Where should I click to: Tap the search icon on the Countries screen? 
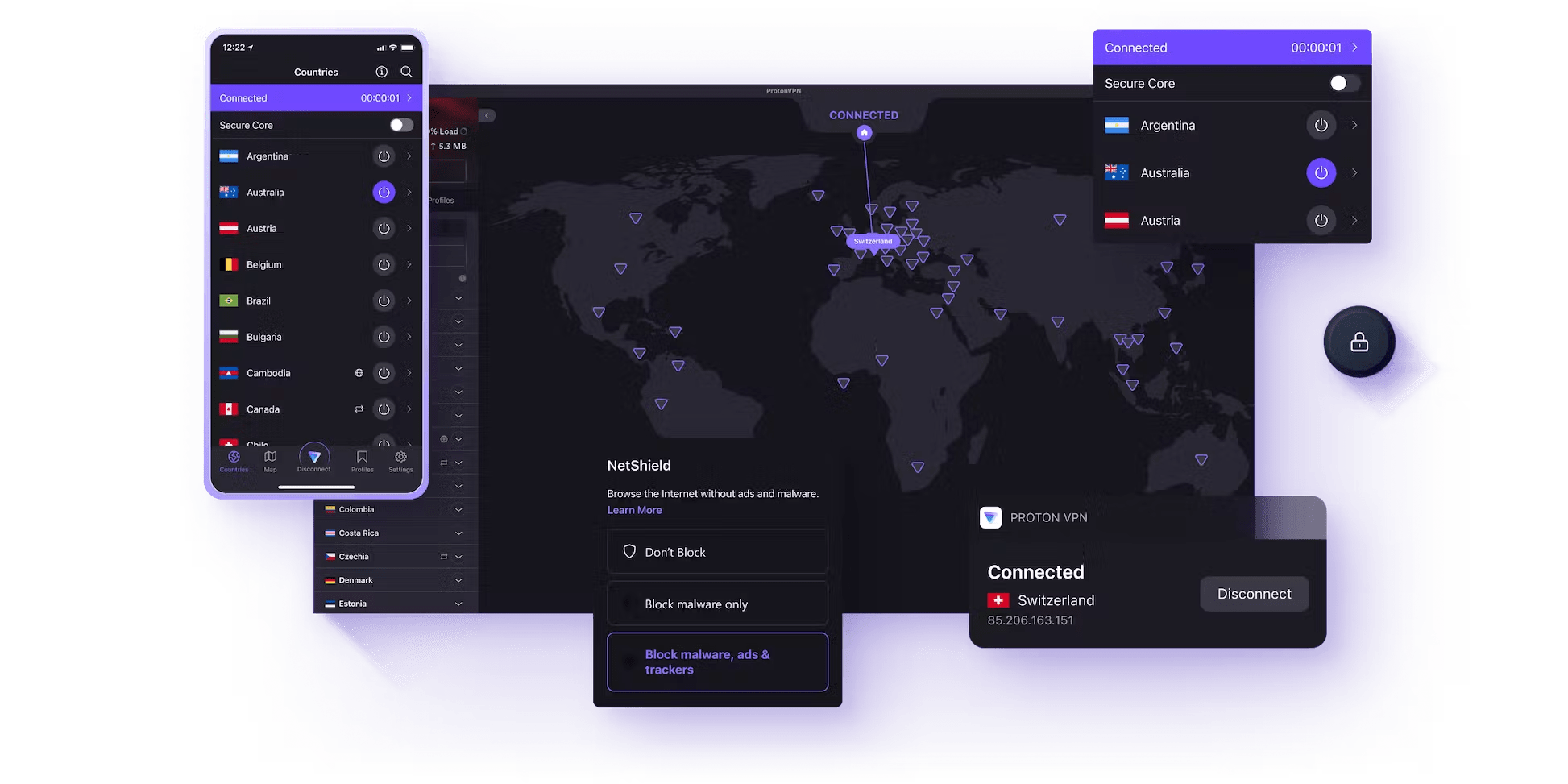click(407, 72)
